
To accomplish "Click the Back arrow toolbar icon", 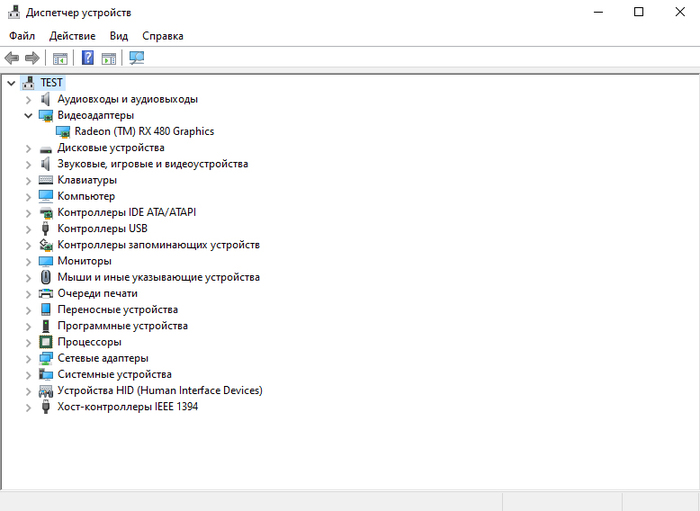I will click(12, 58).
